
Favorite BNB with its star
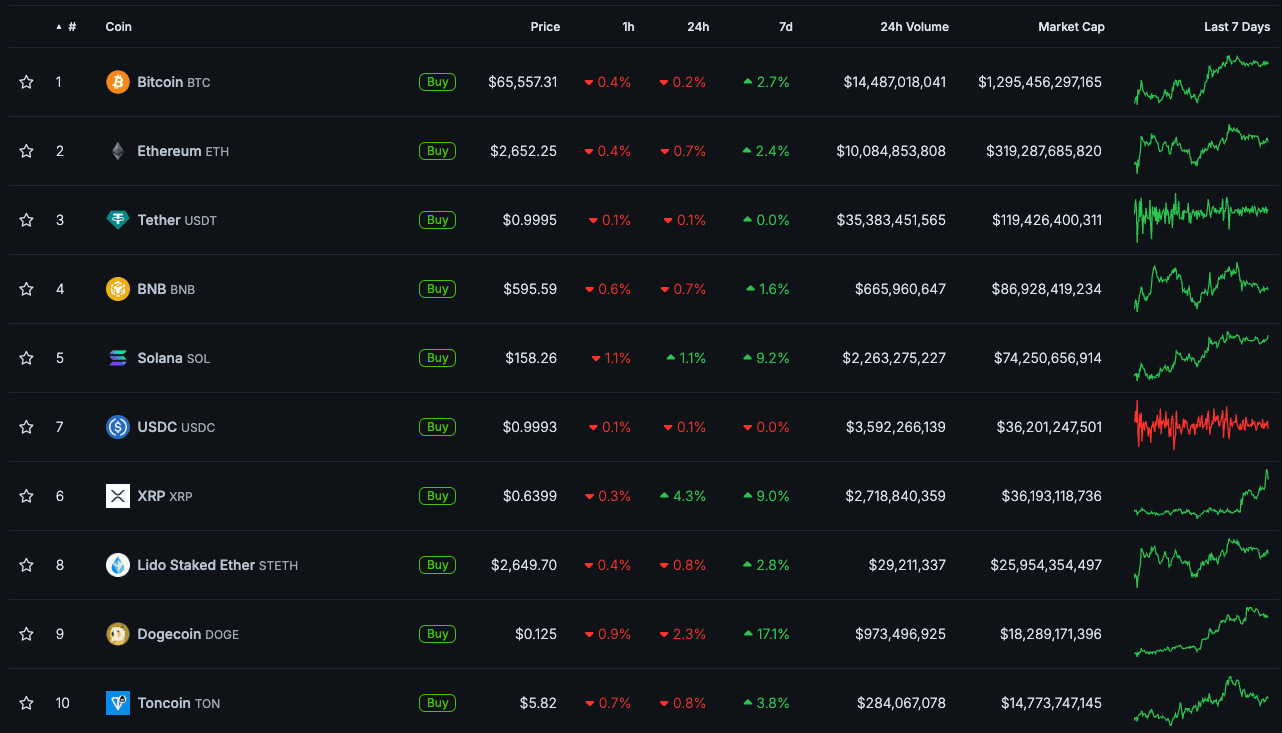pos(26,289)
